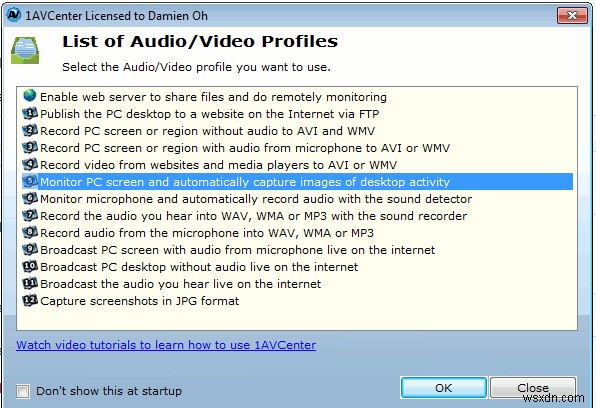Confirm selection with the OK button
Image resolution: width=596 pixels, height=408 pixels.
point(444,388)
